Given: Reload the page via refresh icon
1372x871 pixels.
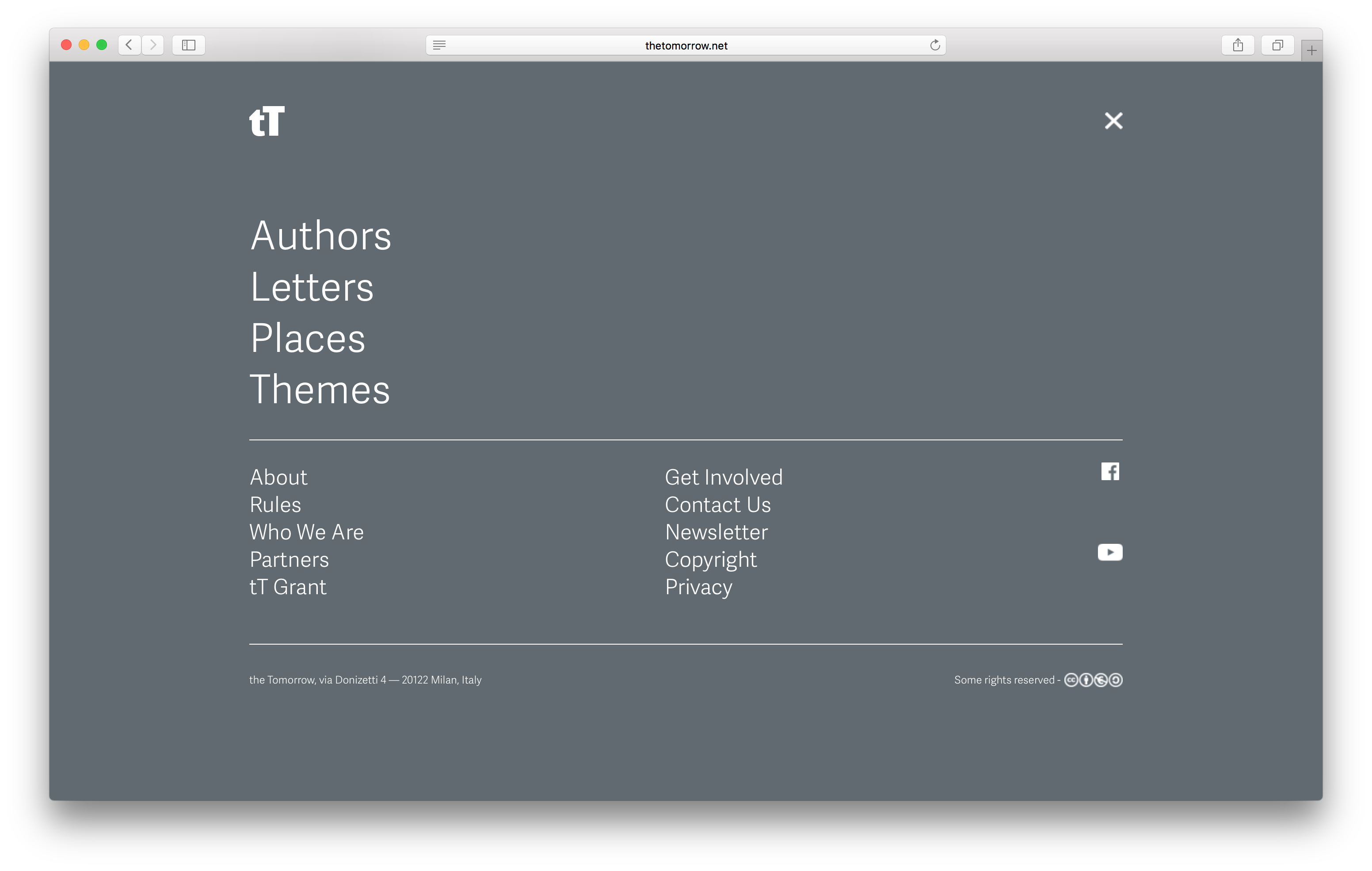Looking at the screenshot, I should tap(934, 45).
